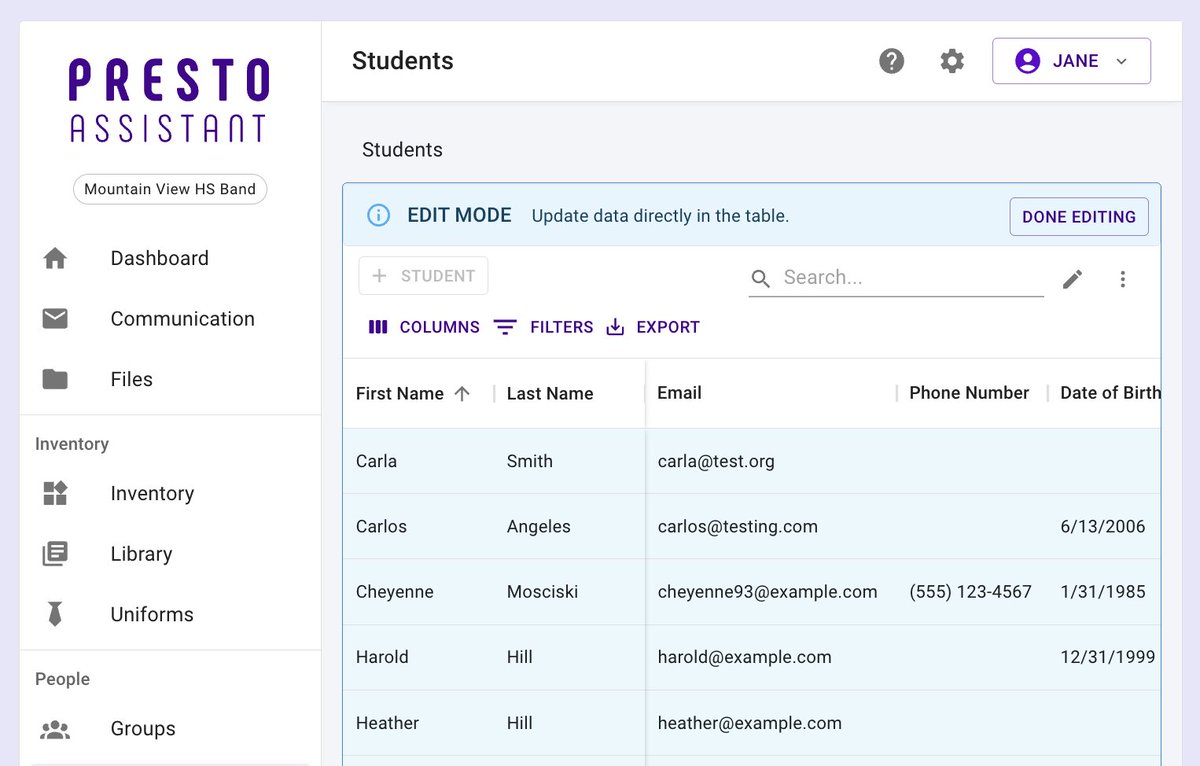Edit the 'heather@example.com' email cell
The width and height of the screenshot is (1200, 766).
click(x=771, y=723)
